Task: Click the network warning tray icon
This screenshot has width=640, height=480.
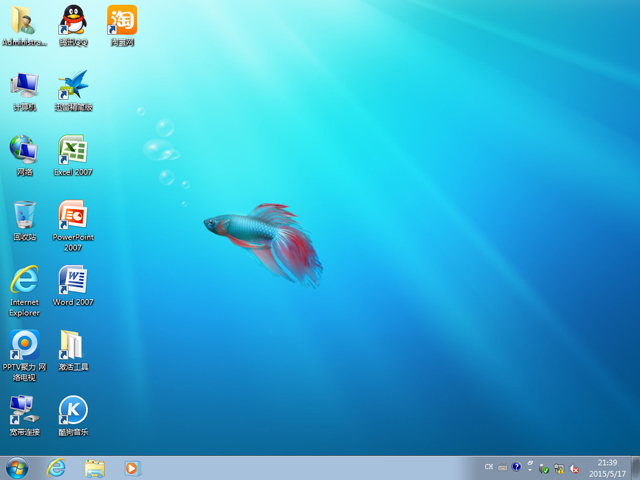Action: click(x=559, y=469)
